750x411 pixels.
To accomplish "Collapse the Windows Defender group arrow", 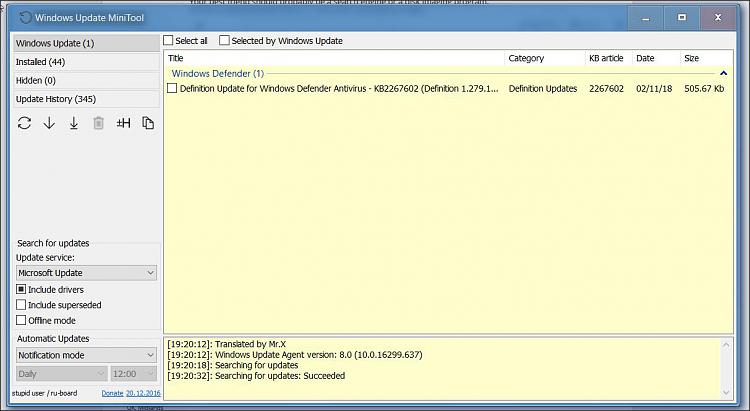I will click(x=723, y=73).
